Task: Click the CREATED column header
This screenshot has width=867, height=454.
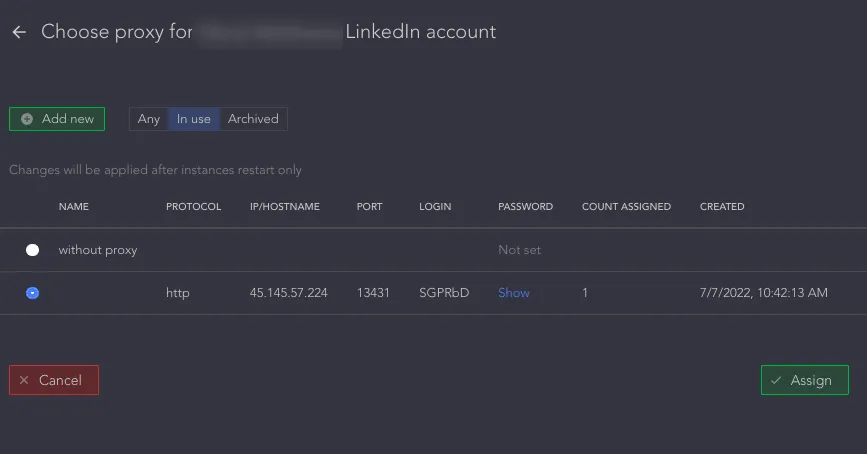Action: click(x=722, y=206)
